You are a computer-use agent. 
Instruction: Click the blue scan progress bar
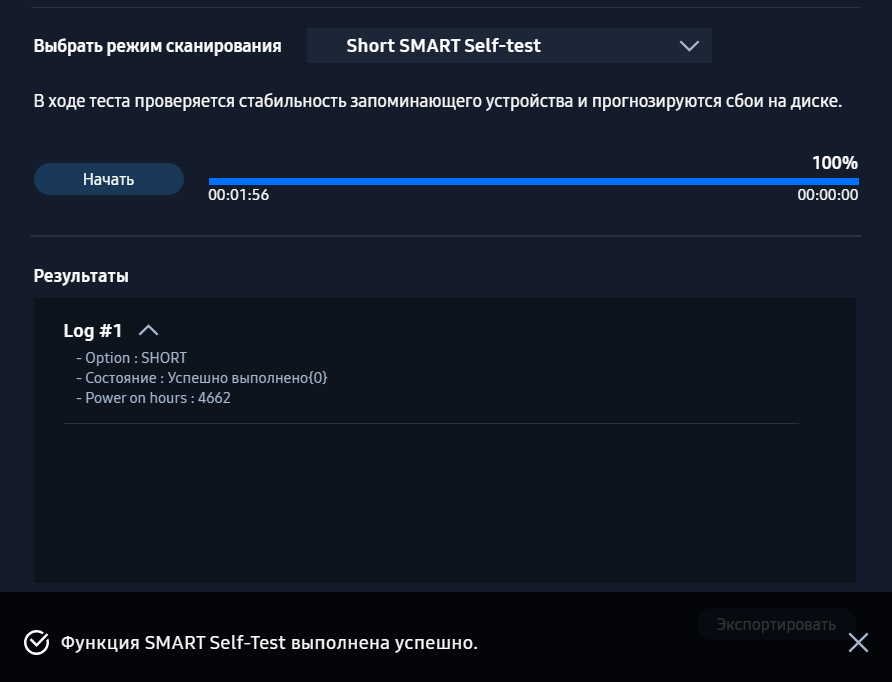click(533, 181)
